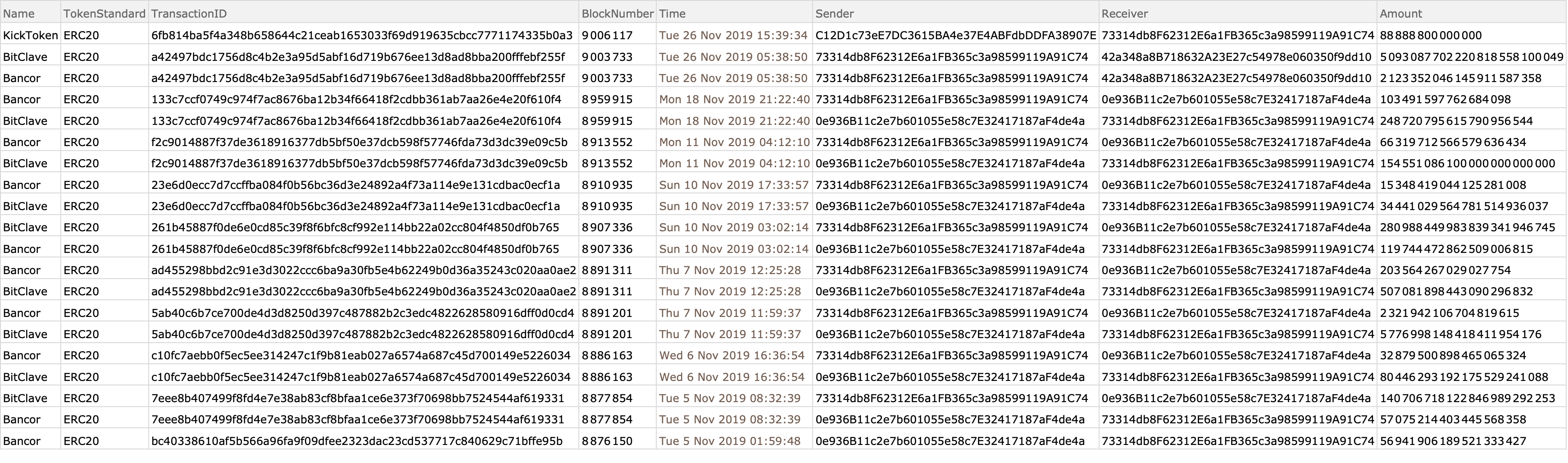Click time Tue 5 Nov 2019 01:59:48
The width and height of the screenshot is (1568, 463).
click(x=730, y=440)
